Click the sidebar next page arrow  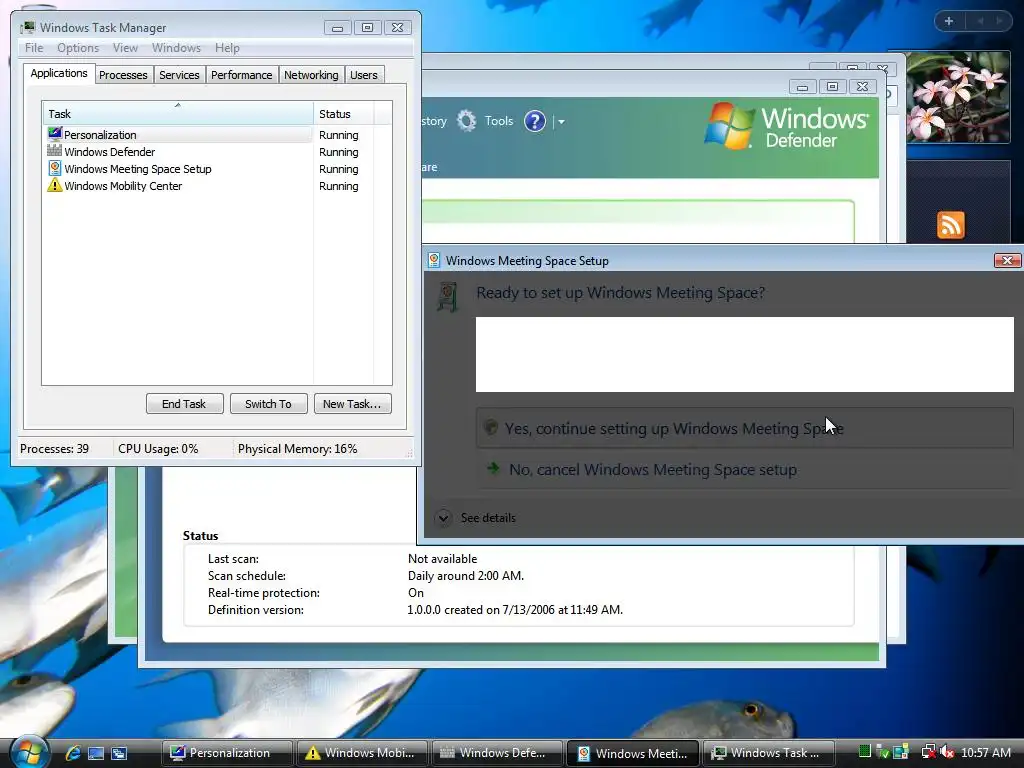[x=999, y=21]
